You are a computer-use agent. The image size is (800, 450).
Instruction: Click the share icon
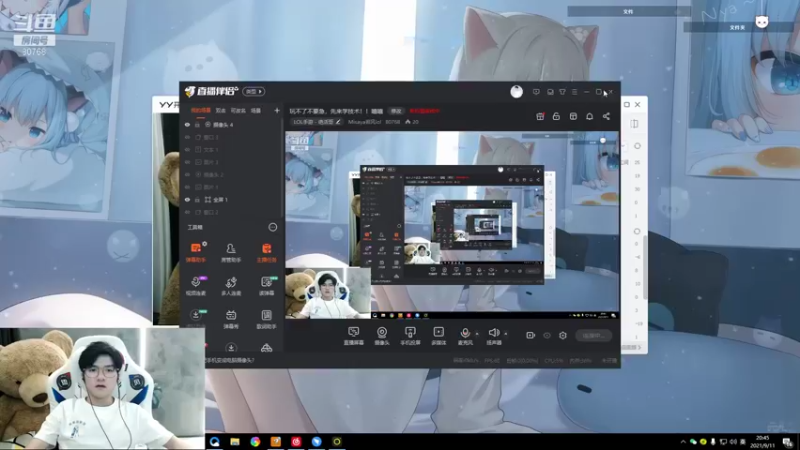[x=606, y=116]
